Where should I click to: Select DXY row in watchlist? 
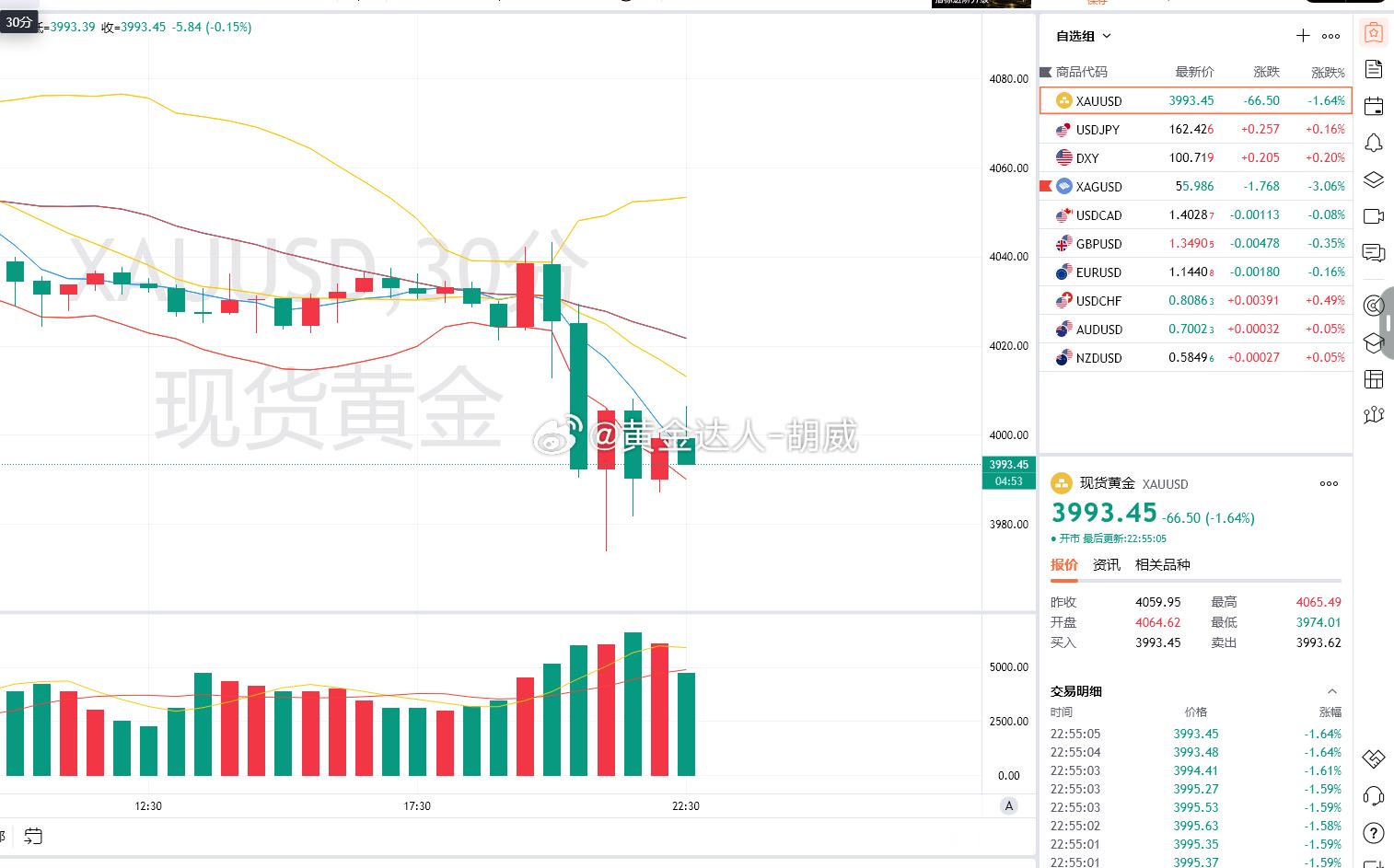pos(1195,158)
